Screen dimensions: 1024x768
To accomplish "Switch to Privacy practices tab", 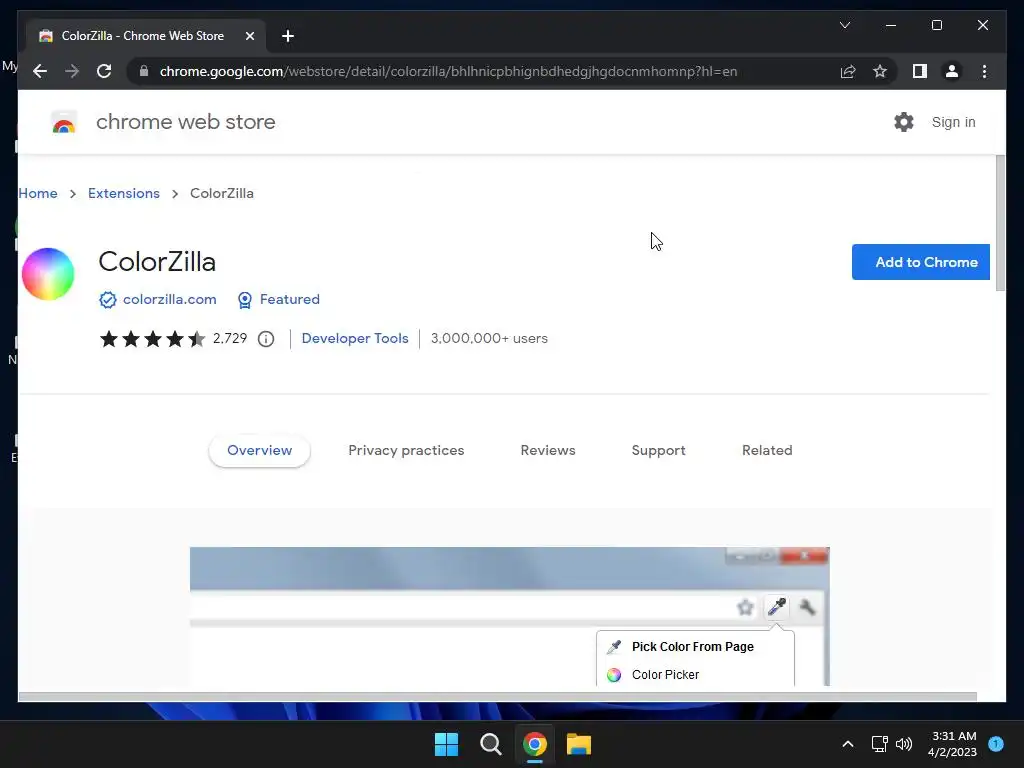I will (x=406, y=451).
